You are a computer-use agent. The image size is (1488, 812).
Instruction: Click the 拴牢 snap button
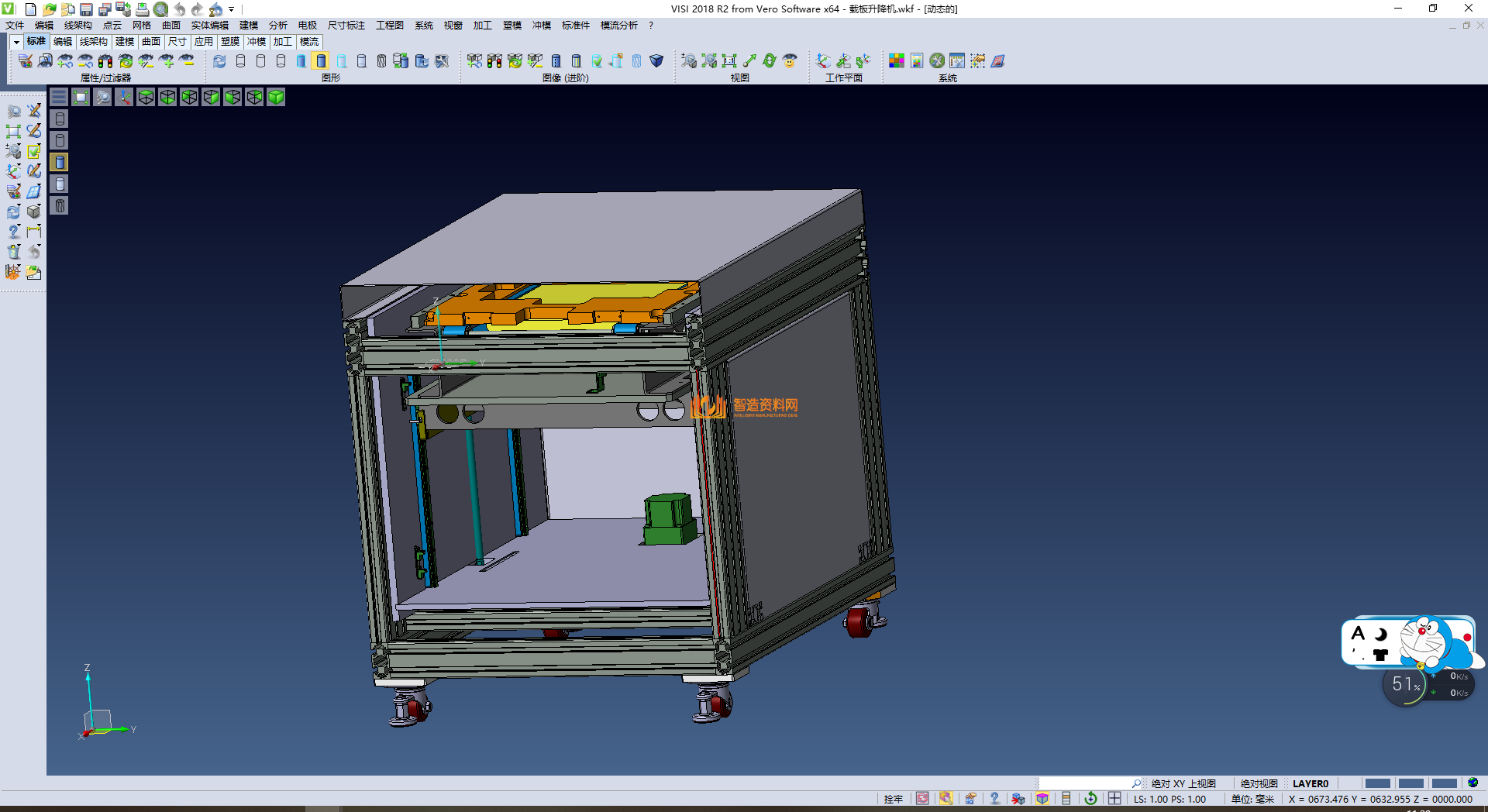[893, 799]
